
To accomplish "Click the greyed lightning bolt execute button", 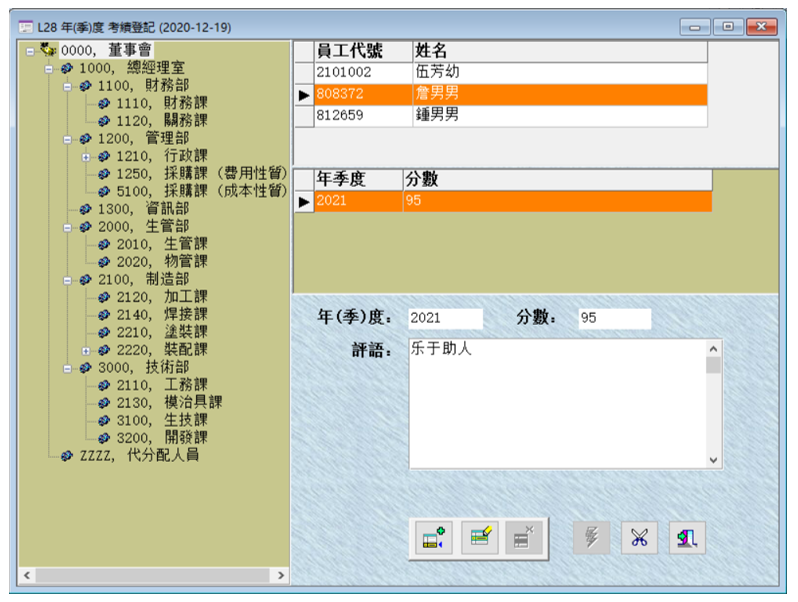I will pyautogui.click(x=591, y=538).
